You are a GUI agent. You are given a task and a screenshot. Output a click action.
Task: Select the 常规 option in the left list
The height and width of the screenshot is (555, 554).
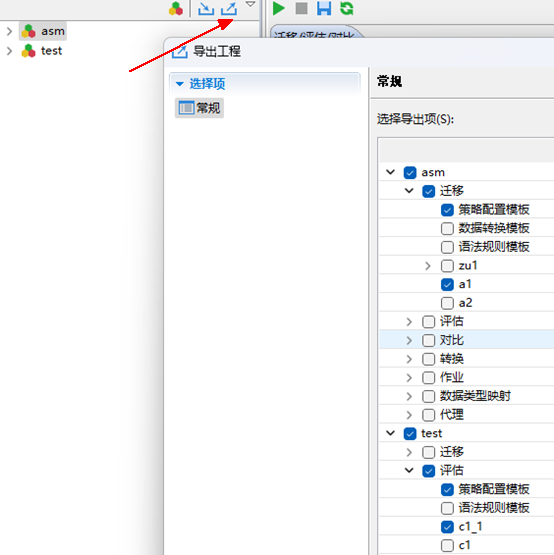199,108
